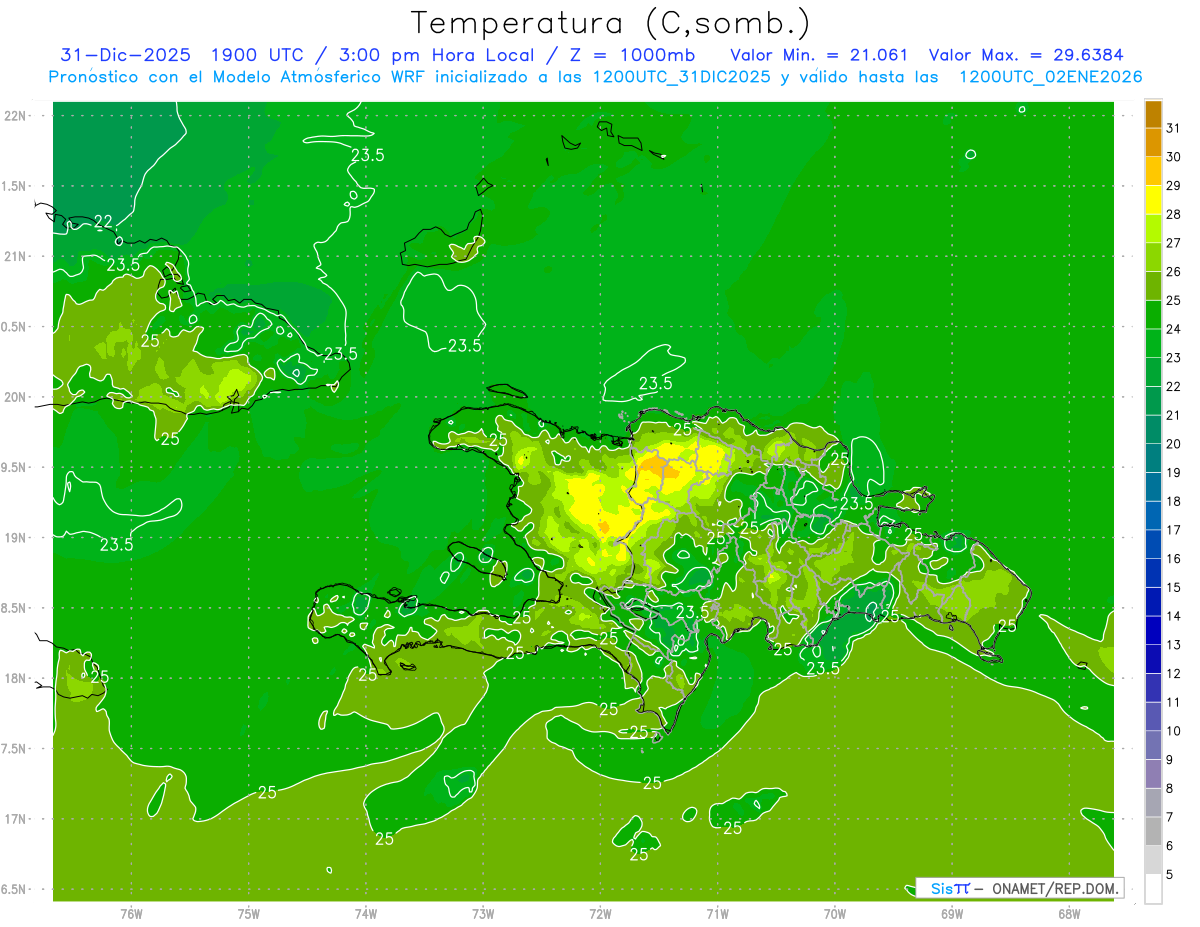The width and height of the screenshot is (1200, 927).
Task: Click the gray legend band between 6 and 7
Action: coord(1153,831)
